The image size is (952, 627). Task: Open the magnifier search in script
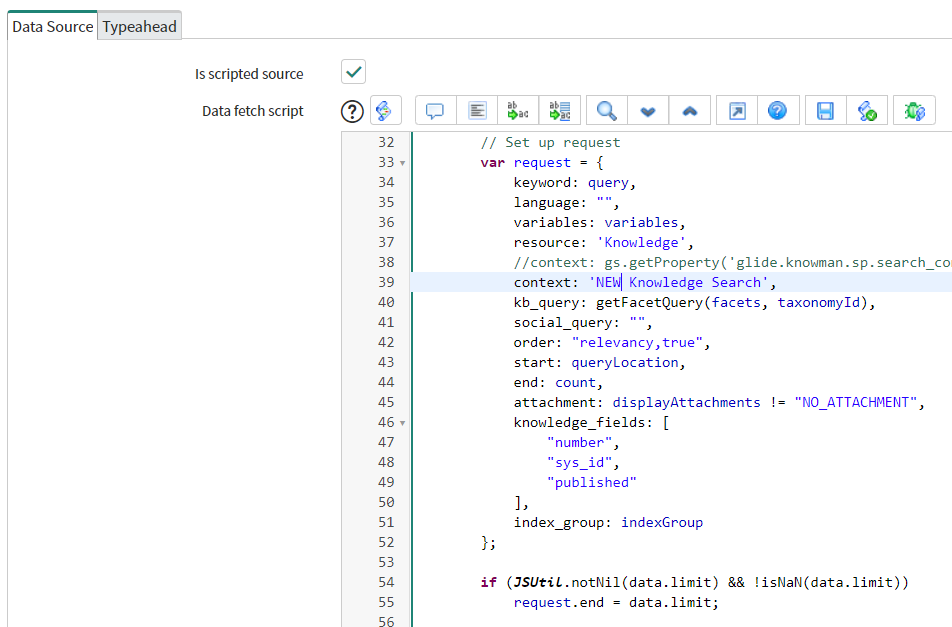click(x=607, y=110)
